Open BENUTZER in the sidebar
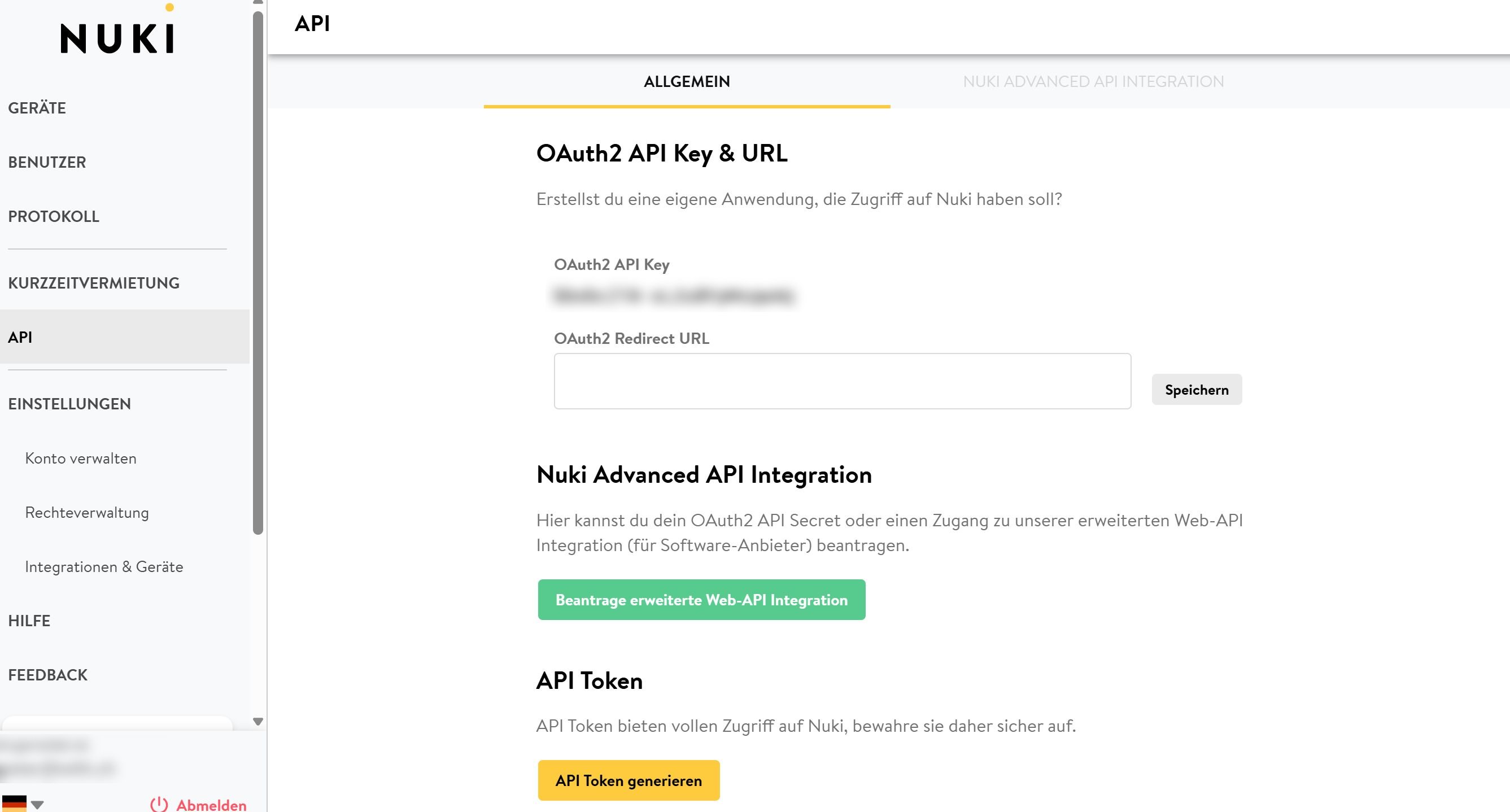Image resolution: width=1510 pixels, height=812 pixels. (x=46, y=162)
